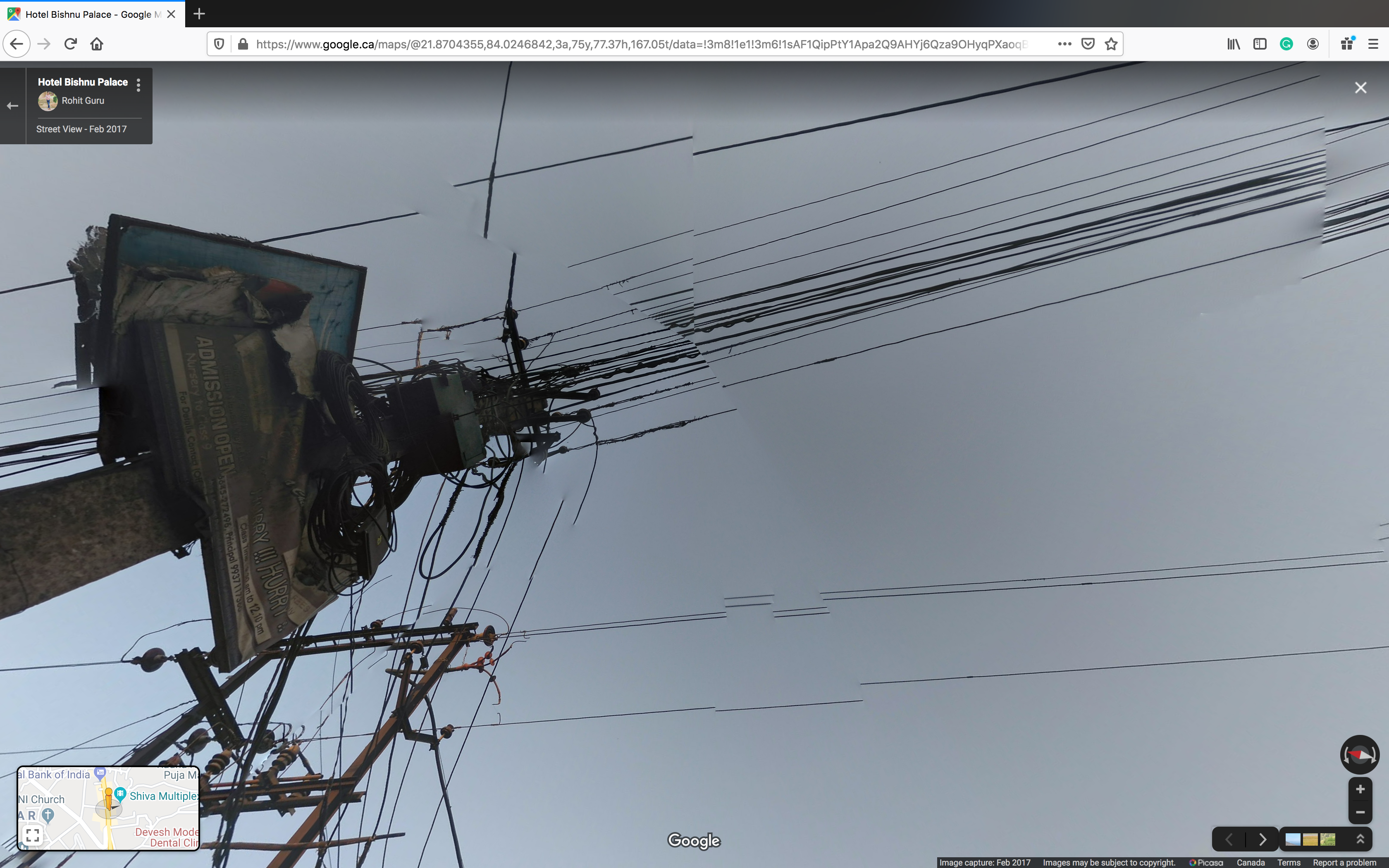Close the Street View with X
The height and width of the screenshot is (868, 1389).
(x=1360, y=88)
